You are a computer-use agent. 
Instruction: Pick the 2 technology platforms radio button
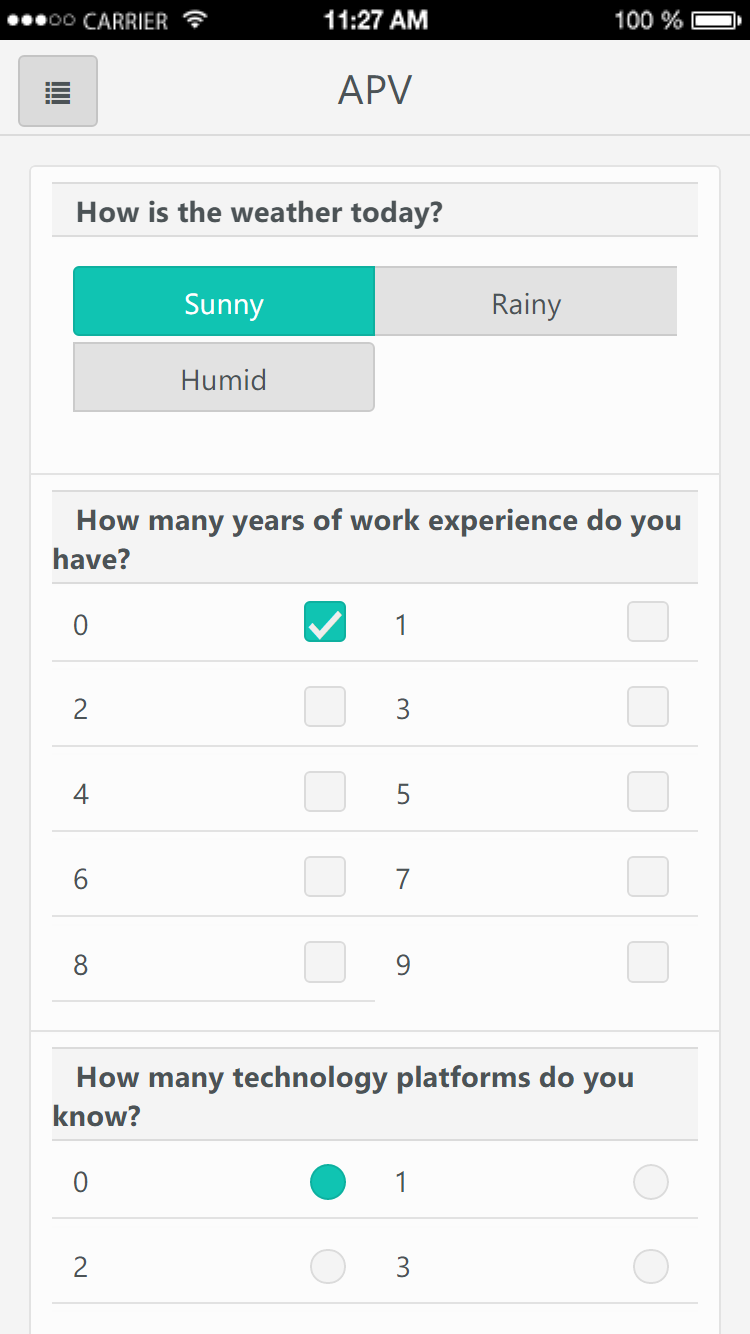coord(328,1267)
